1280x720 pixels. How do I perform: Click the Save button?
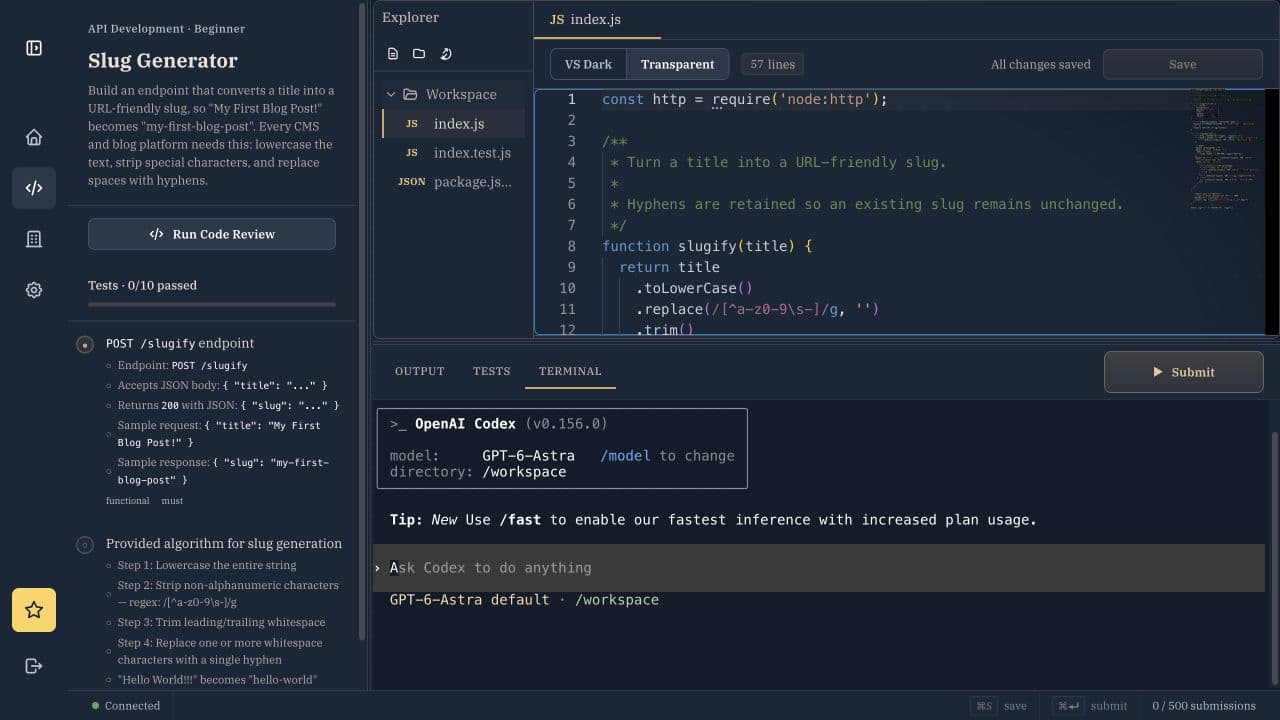[1183, 64]
